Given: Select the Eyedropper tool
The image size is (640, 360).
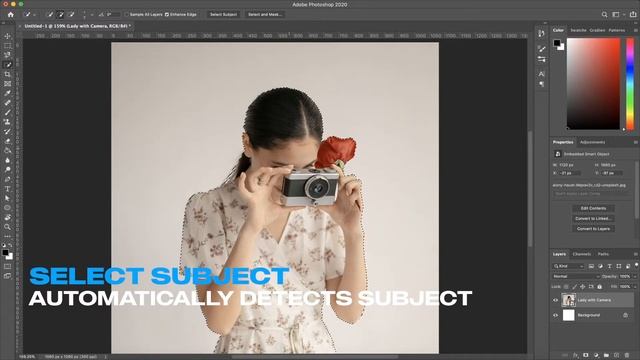Looking at the screenshot, I should pyautogui.click(x=7, y=93).
